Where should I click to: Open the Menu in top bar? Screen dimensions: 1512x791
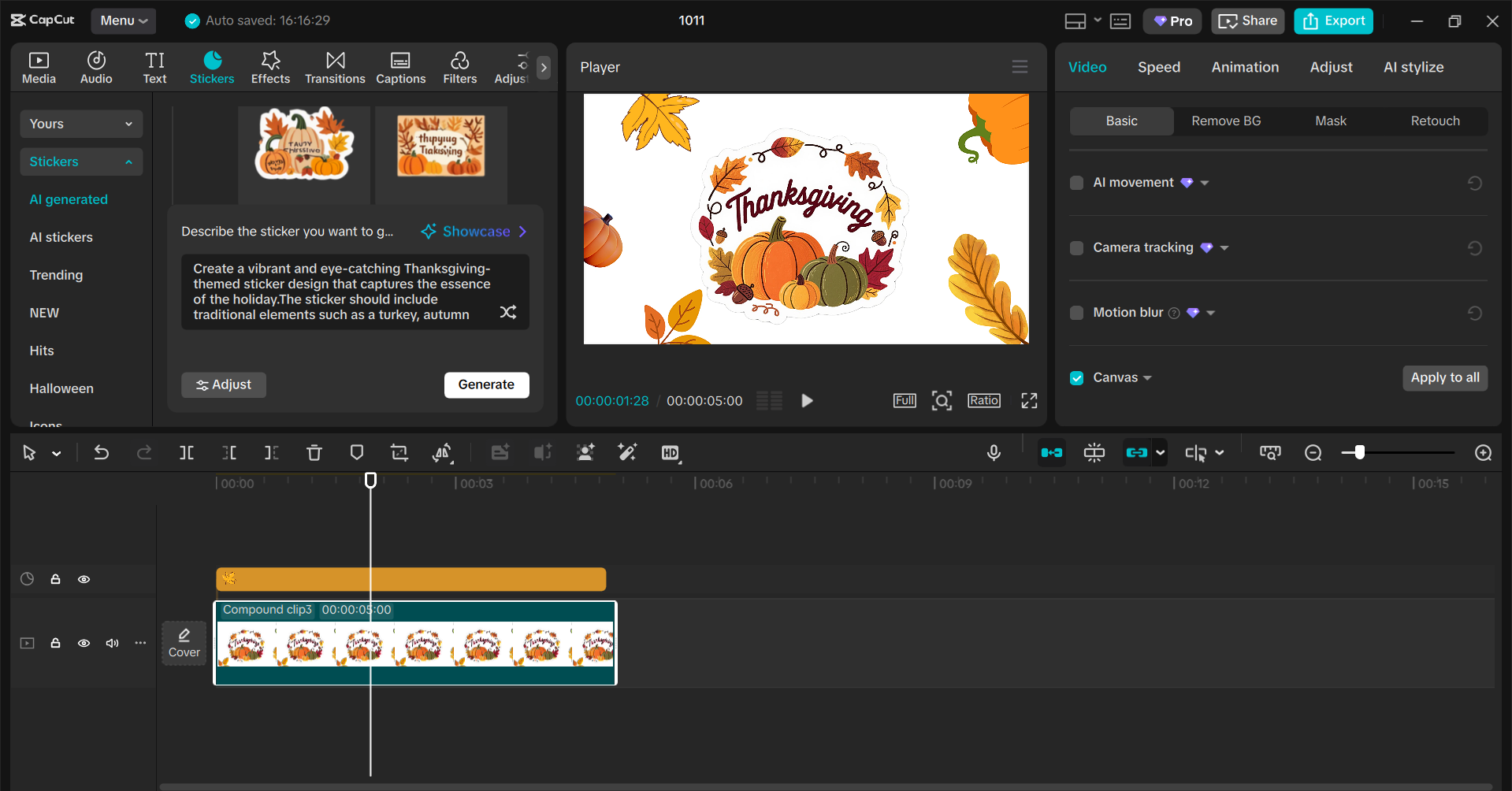tap(123, 20)
